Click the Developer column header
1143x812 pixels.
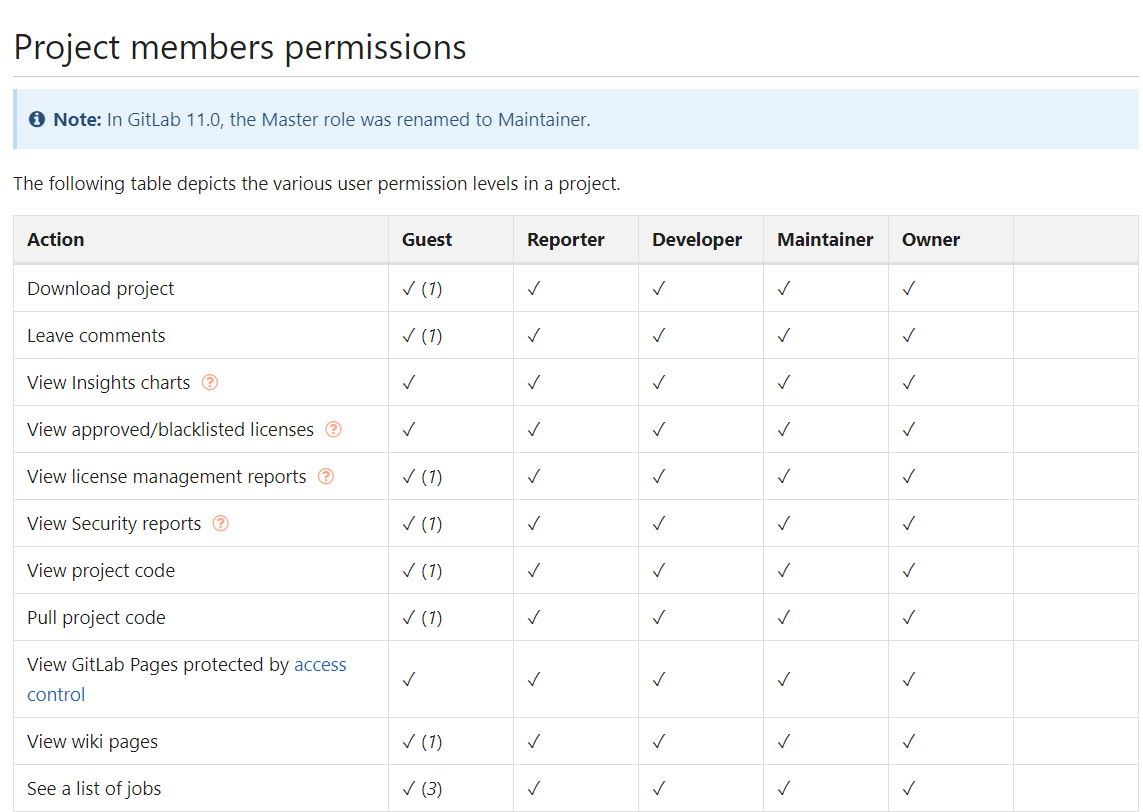[697, 239]
